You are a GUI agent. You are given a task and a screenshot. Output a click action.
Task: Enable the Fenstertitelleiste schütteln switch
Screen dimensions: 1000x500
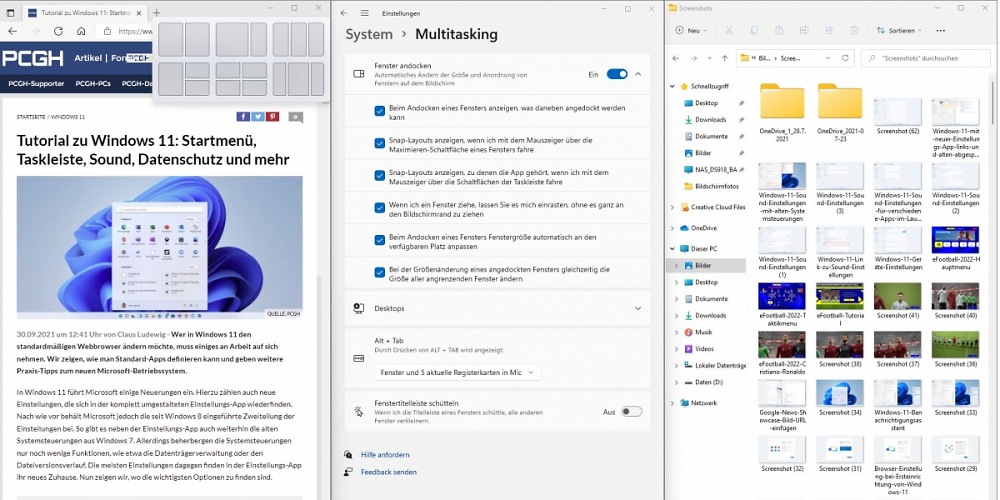click(631, 412)
